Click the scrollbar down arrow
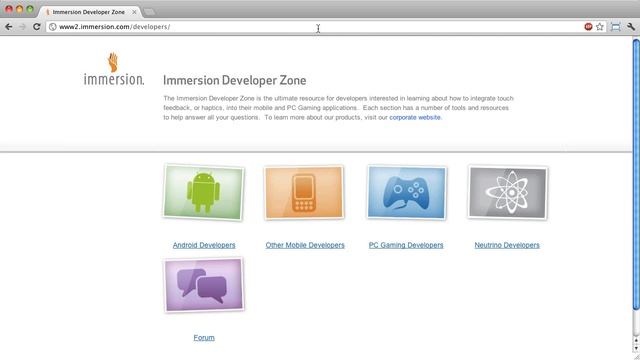640x360 pixels. click(636, 348)
